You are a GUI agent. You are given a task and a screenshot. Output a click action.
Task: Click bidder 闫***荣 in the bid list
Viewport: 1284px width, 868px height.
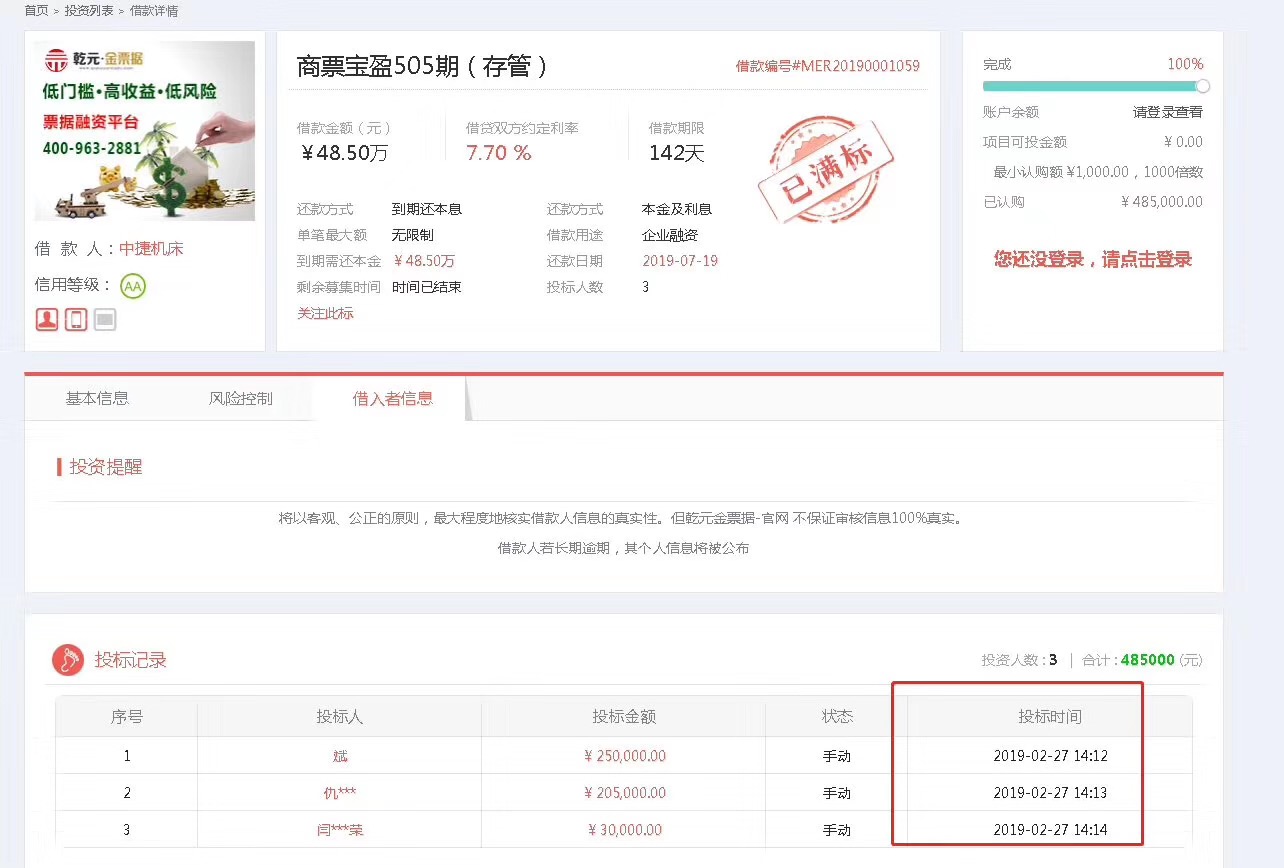pos(339,829)
